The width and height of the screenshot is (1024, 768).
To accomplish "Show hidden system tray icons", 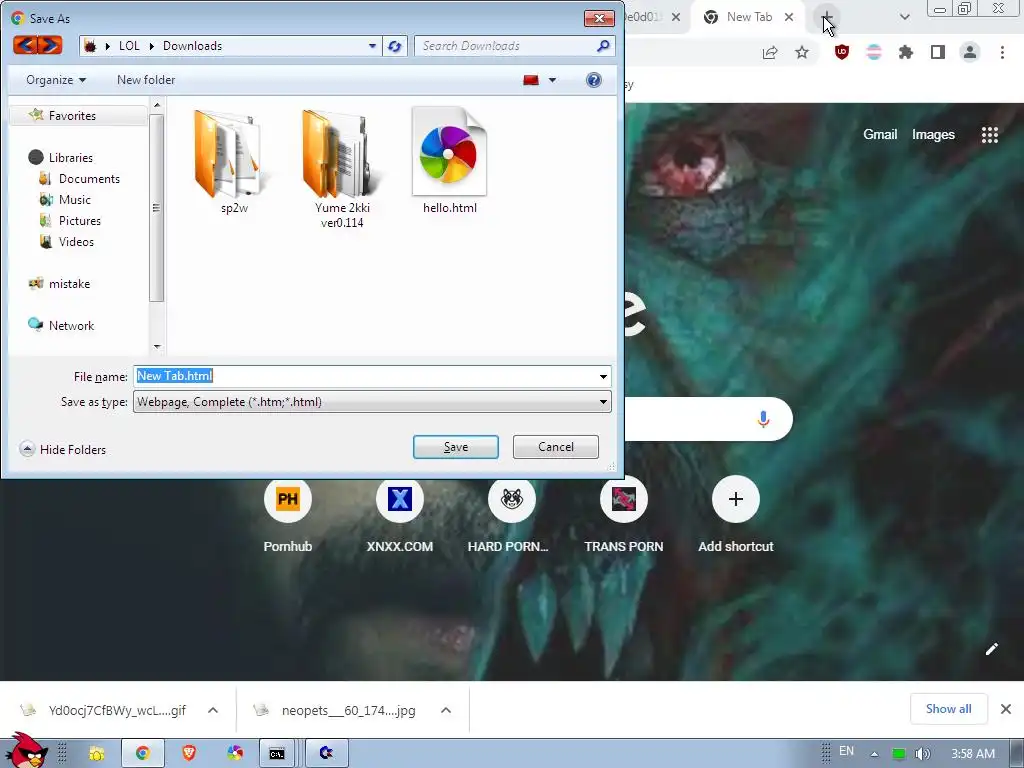I will (x=874, y=754).
